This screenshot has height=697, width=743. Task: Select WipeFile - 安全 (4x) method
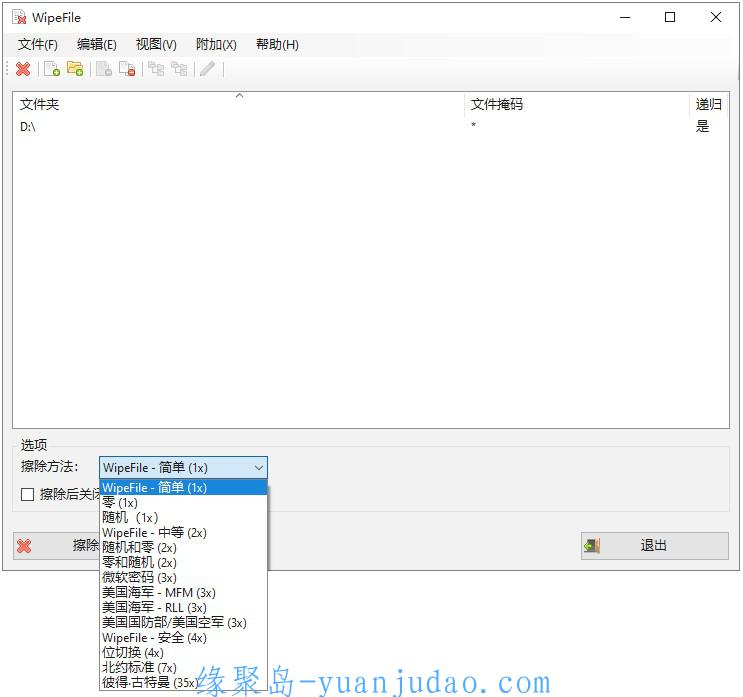183,638
